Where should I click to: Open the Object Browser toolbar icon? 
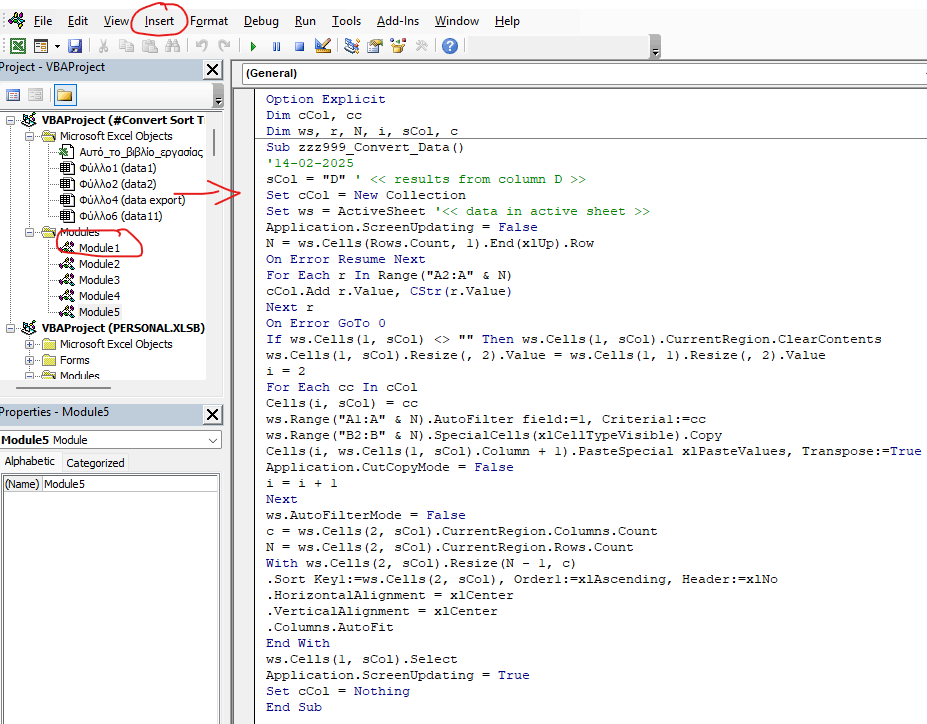398,46
